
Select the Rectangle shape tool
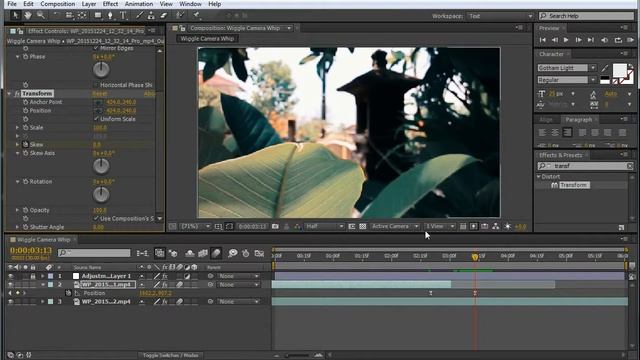click(x=98, y=16)
